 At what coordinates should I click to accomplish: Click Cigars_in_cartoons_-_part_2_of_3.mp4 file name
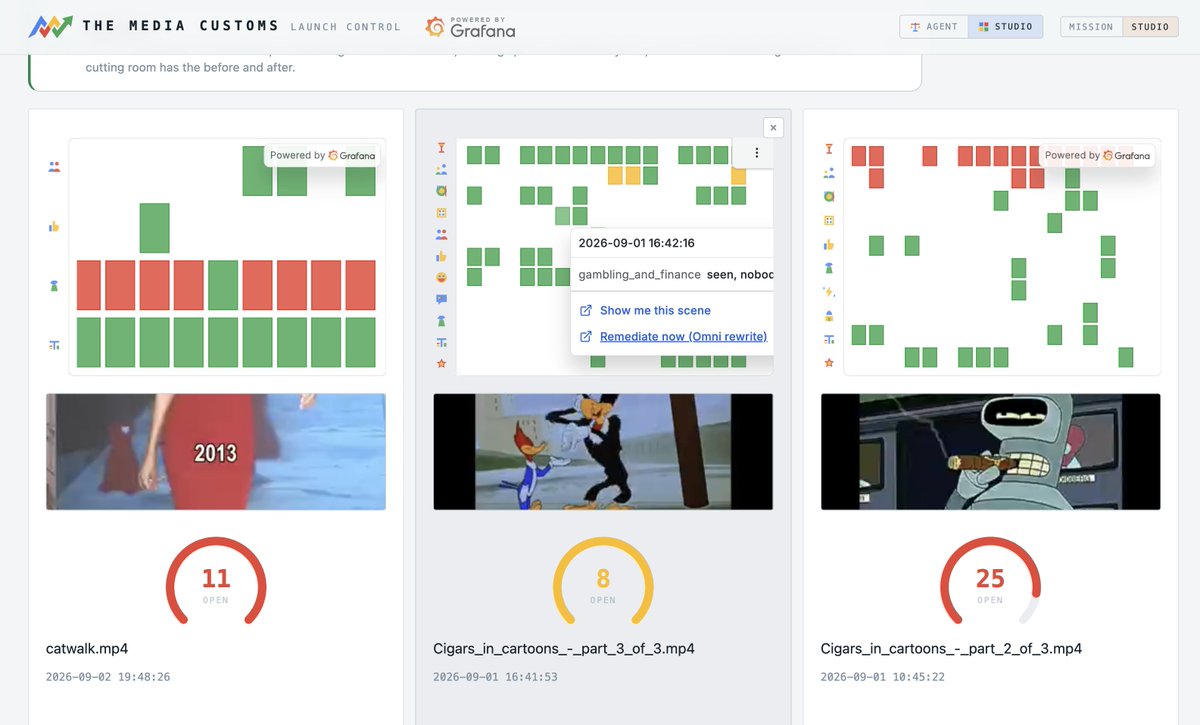pyautogui.click(x=951, y=649)
